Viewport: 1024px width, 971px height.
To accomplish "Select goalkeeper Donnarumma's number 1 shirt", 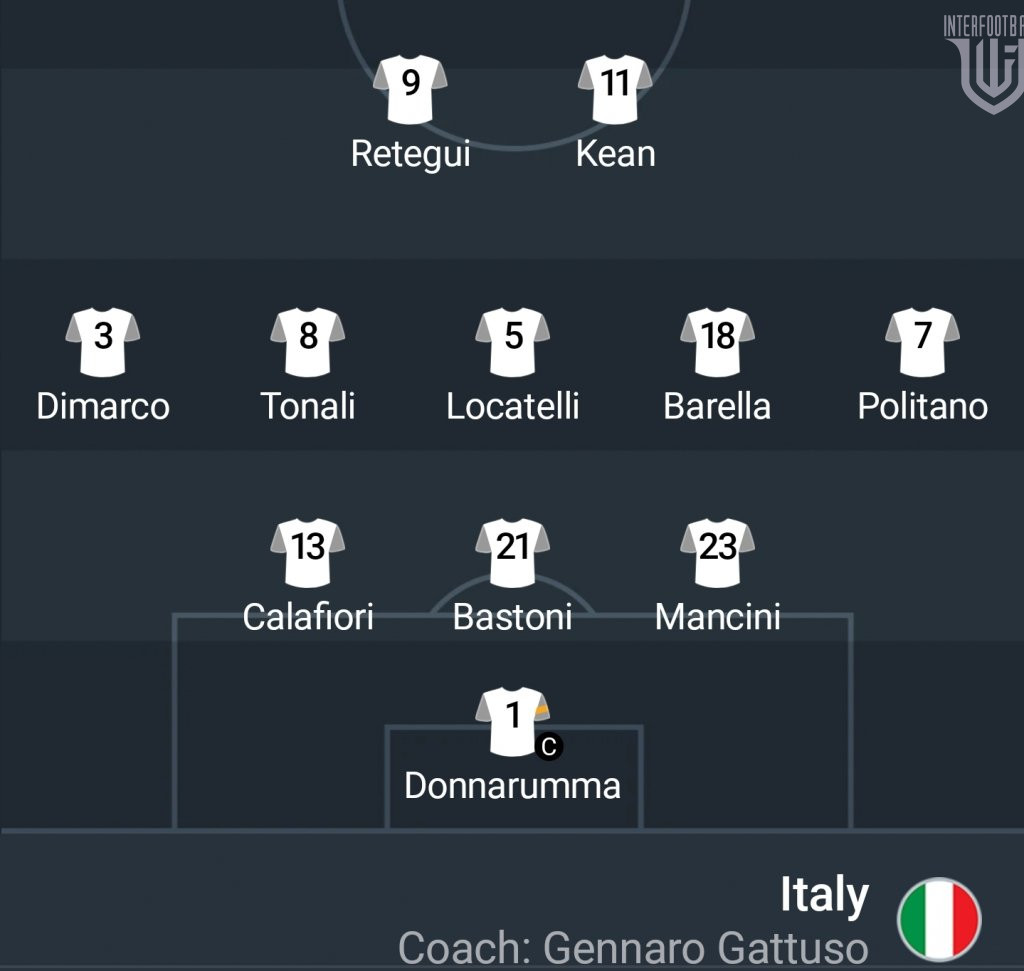I will tap(511, 720).
